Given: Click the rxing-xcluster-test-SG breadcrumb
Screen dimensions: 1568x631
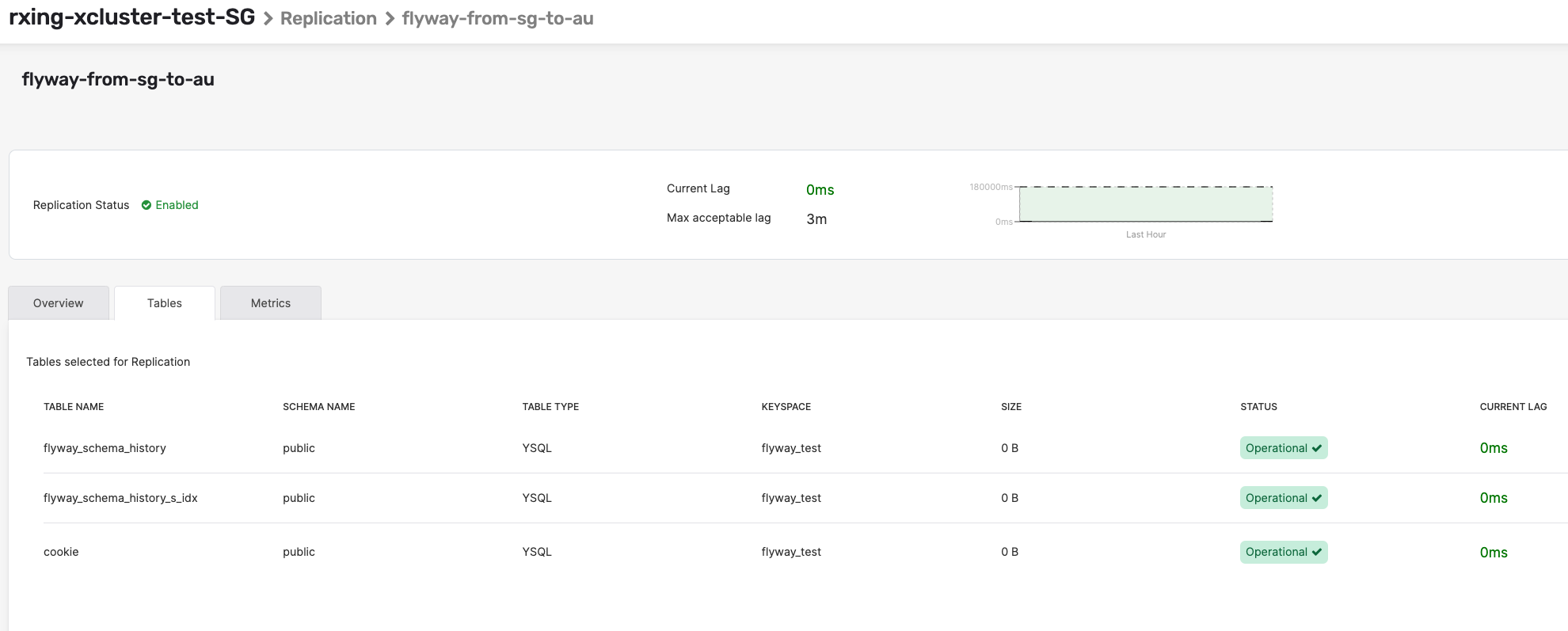Looking at the screenshot, I should point(132,17).
